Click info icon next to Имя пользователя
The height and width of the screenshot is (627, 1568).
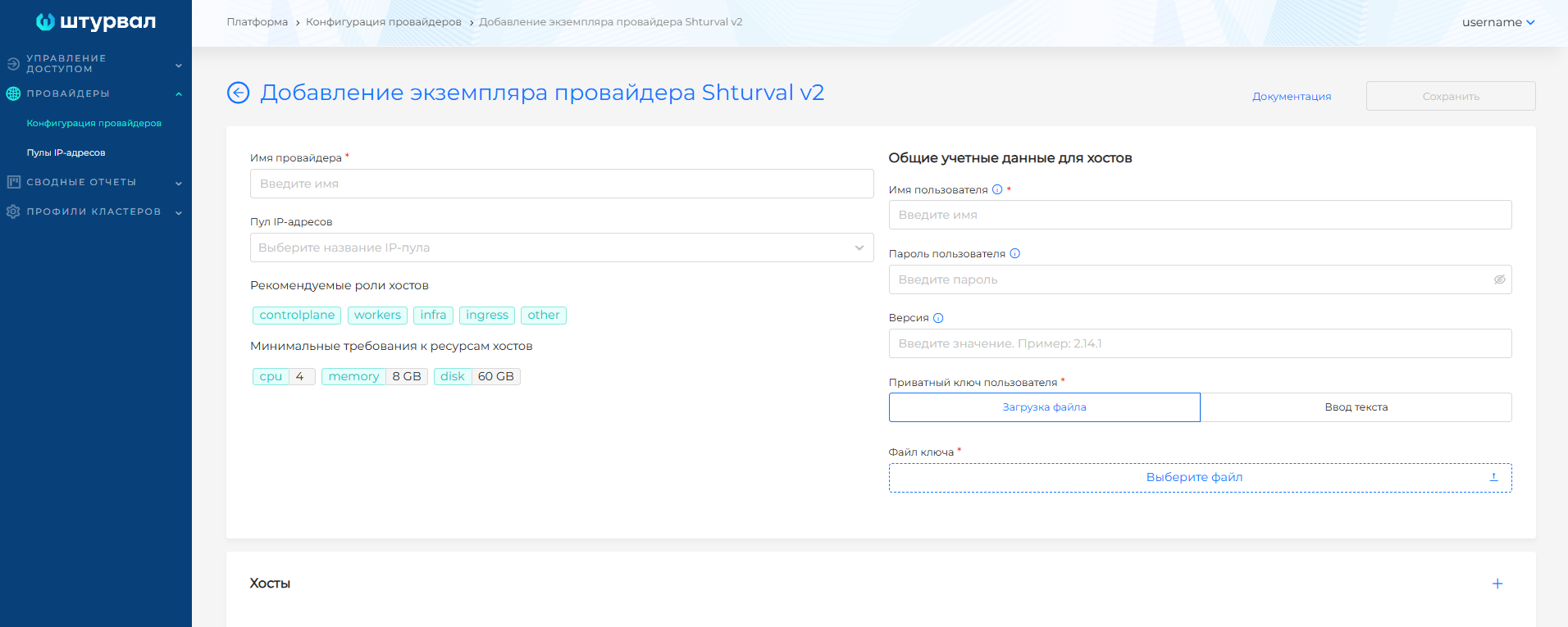coord(997,189)
